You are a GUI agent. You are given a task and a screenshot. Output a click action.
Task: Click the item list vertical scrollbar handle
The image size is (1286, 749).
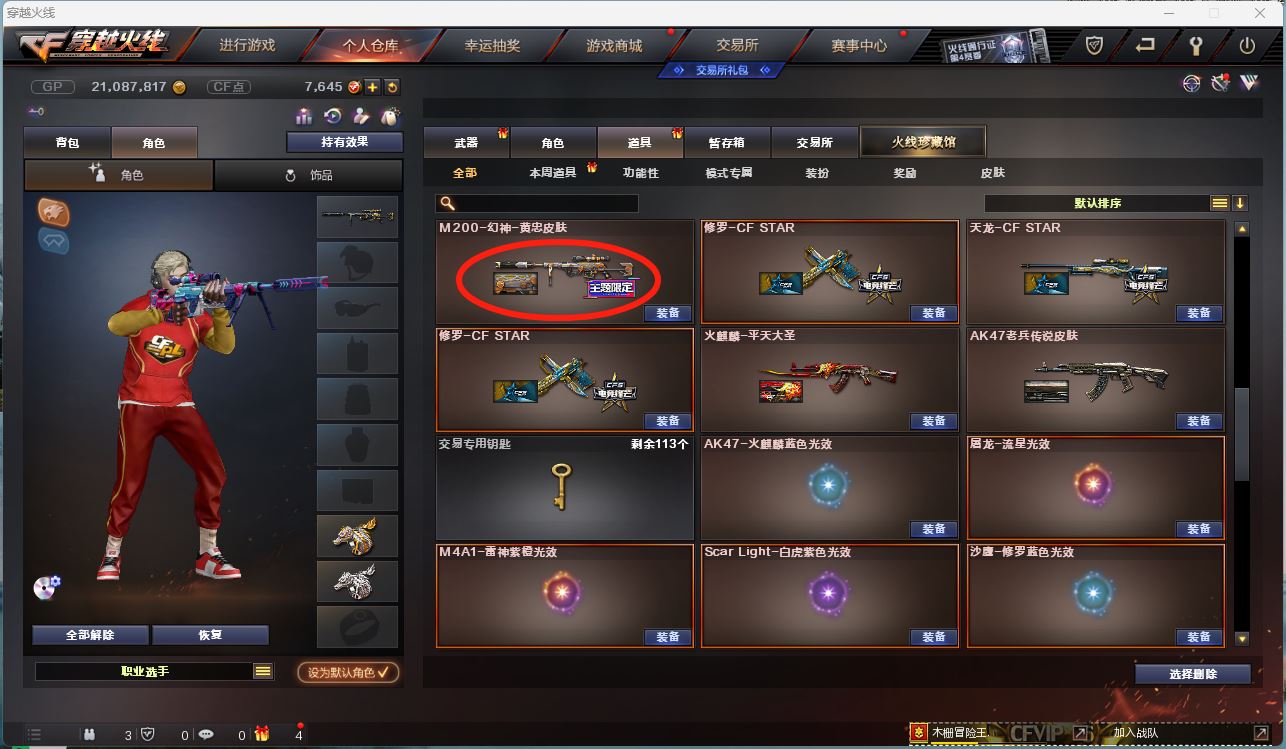pos(1242,435)
